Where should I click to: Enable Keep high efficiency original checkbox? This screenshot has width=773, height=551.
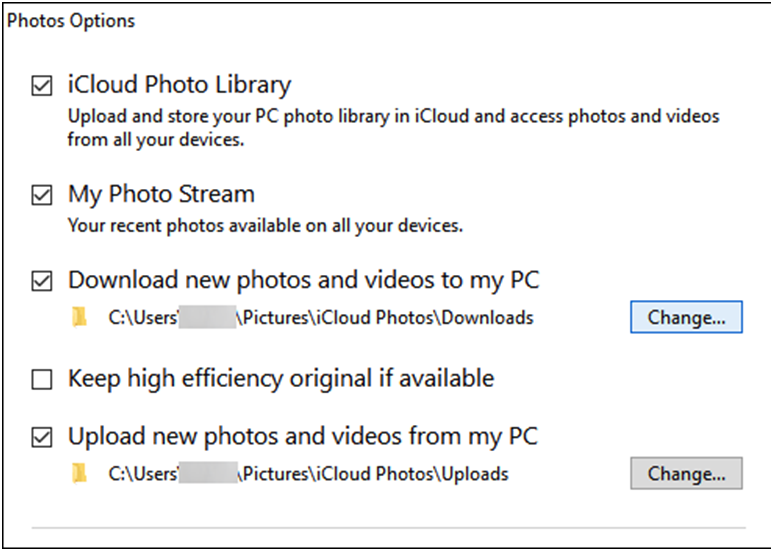click(42, 379)
